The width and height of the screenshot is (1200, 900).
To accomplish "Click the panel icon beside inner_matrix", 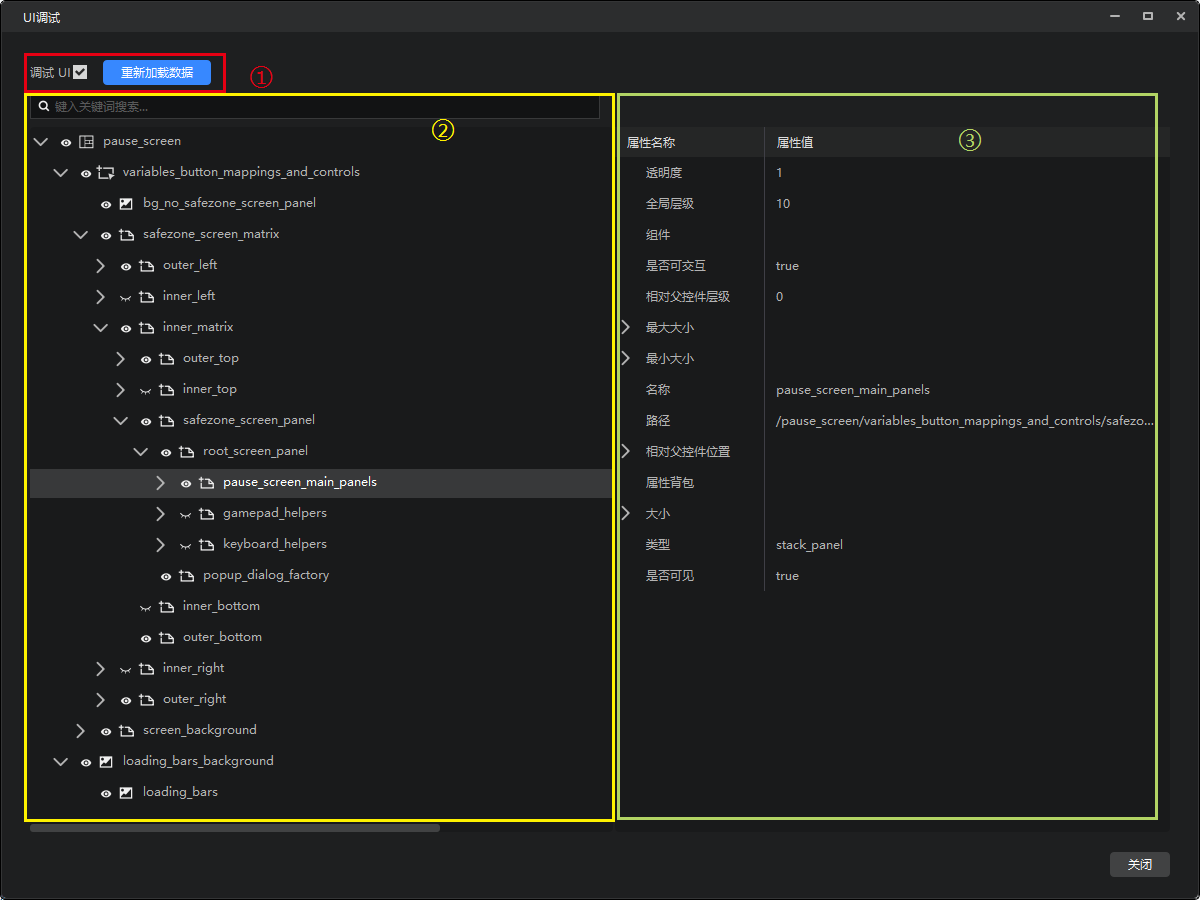I will [146, 328].
